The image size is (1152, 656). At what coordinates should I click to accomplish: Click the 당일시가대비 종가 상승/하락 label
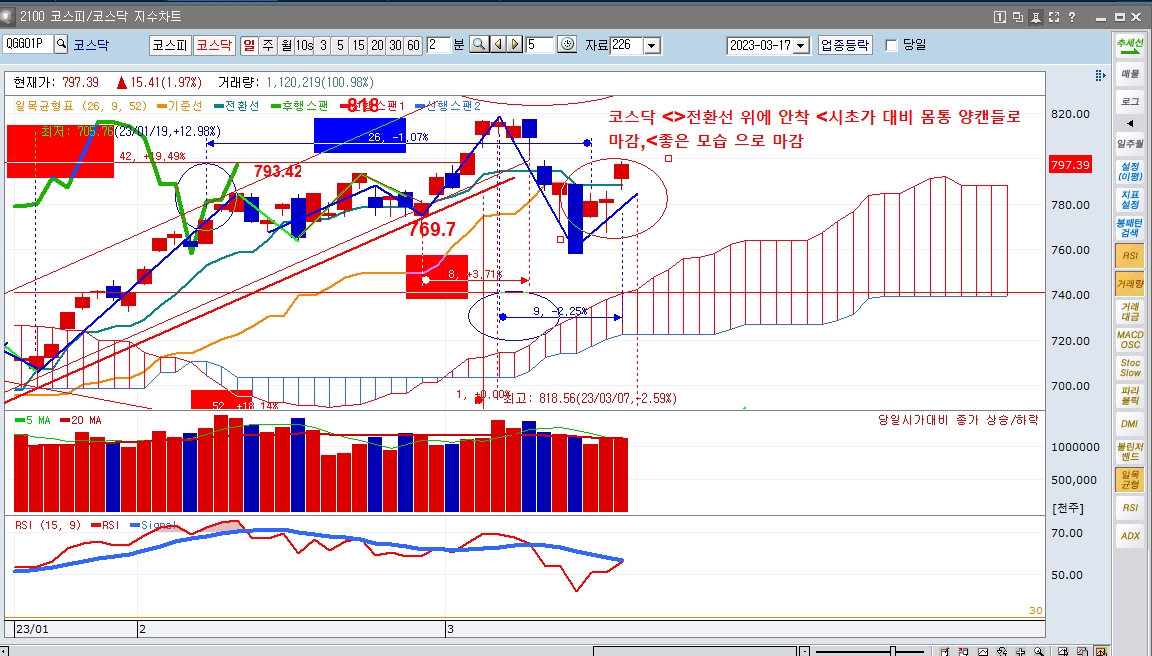pyautogui.click(x=958, y=420)
